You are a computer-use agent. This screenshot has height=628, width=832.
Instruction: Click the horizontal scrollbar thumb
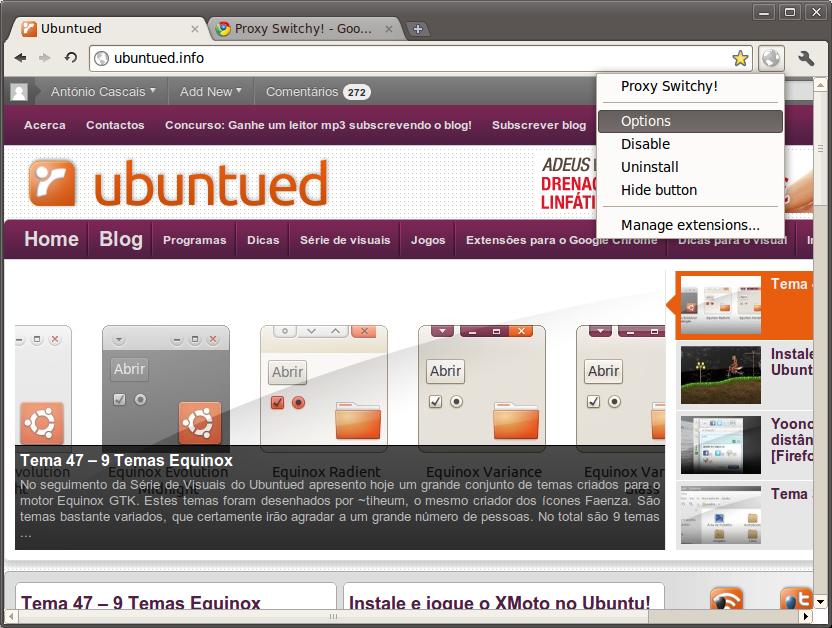point(333,616)
